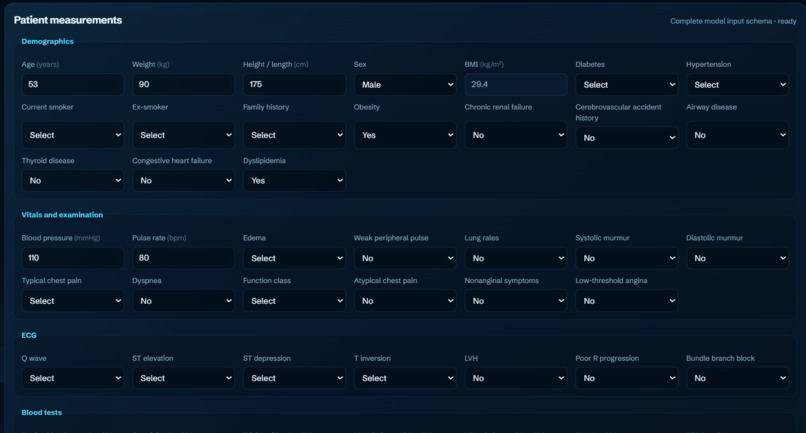Open the Systolic murmur dropdown

pyautogui.click(x=627, y=258)
